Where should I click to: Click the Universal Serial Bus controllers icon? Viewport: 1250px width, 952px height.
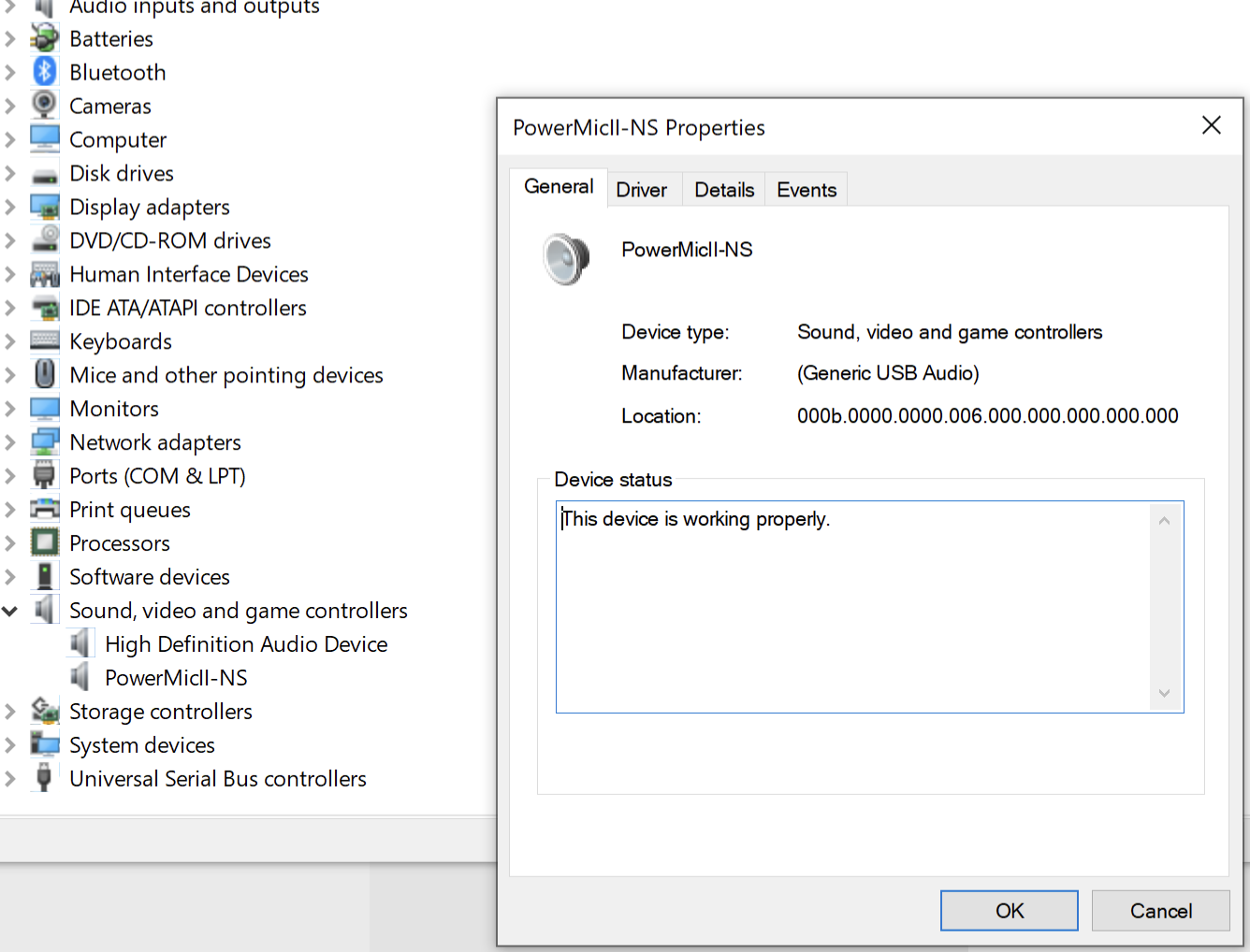[x=44, y=778]
